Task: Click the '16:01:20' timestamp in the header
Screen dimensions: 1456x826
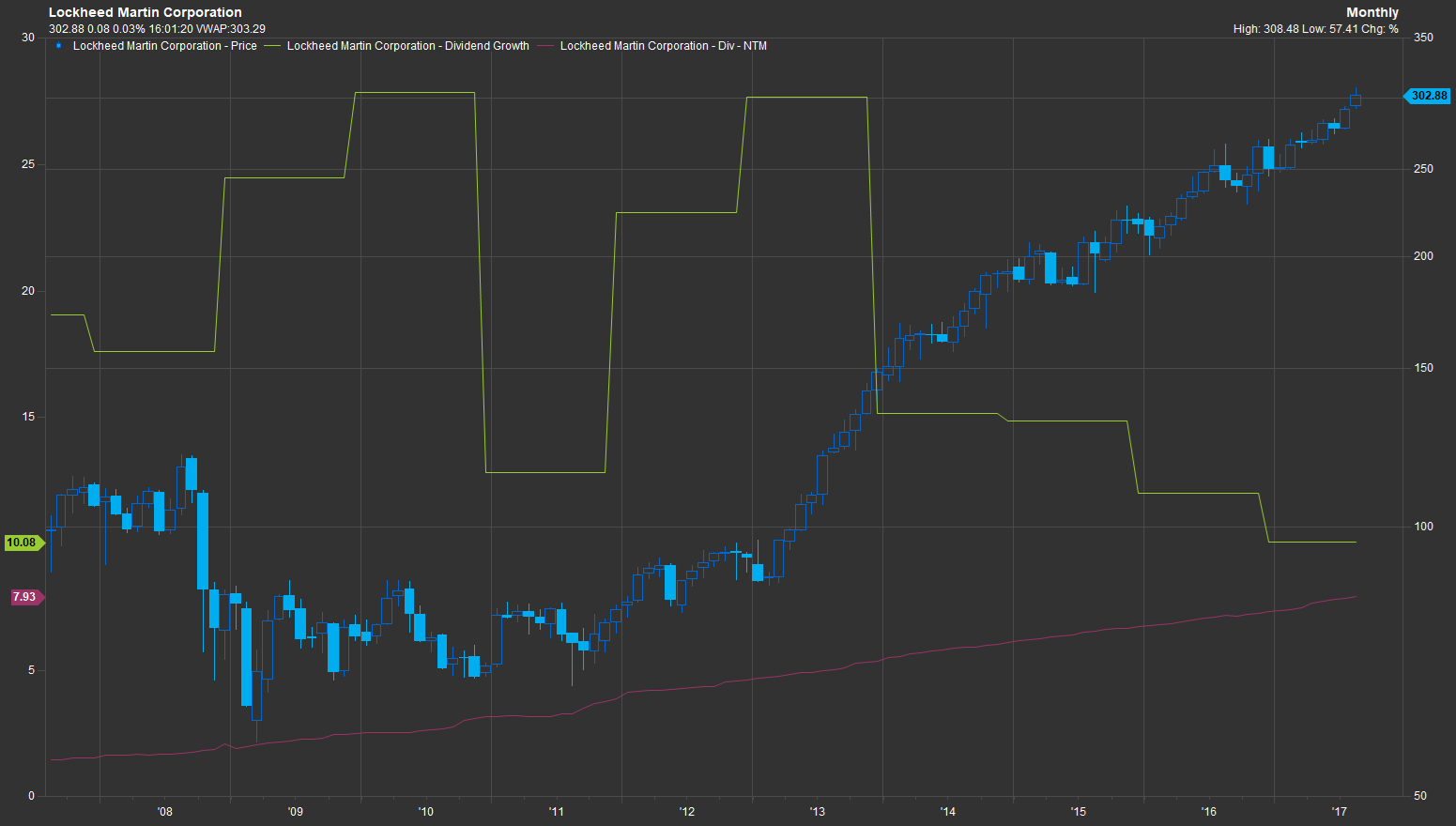Action: click(x=171, y=29)
